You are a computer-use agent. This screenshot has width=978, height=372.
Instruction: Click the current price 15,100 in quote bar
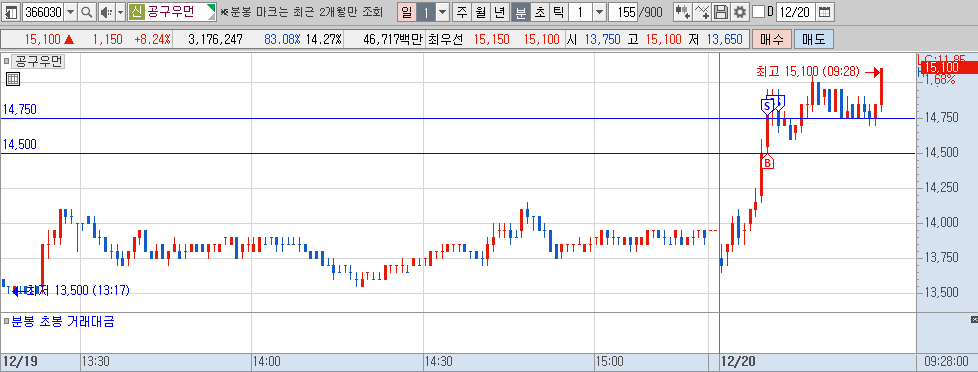42,39
